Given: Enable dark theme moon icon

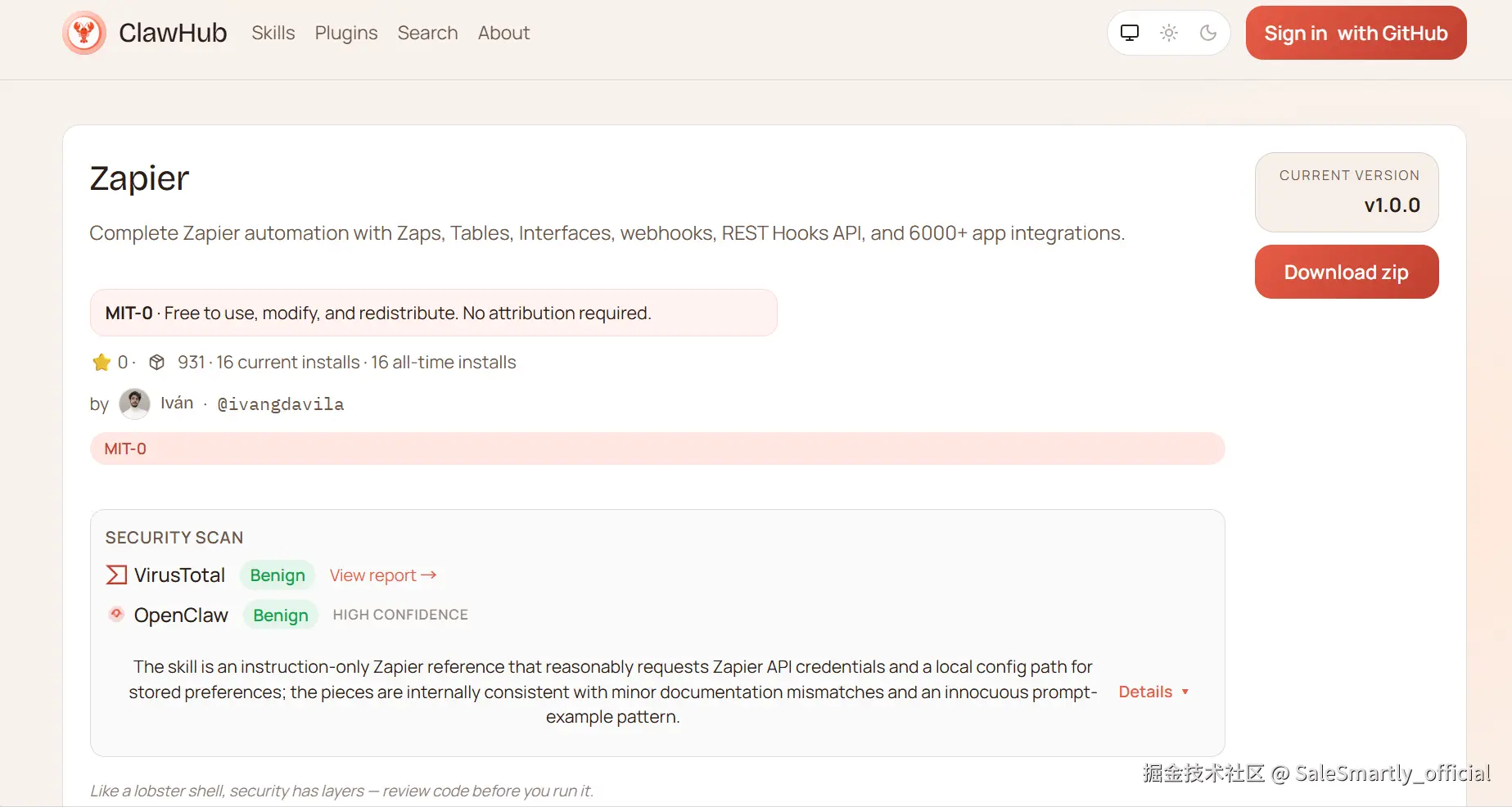Looking at the screenshot, I should (1208, 33).
